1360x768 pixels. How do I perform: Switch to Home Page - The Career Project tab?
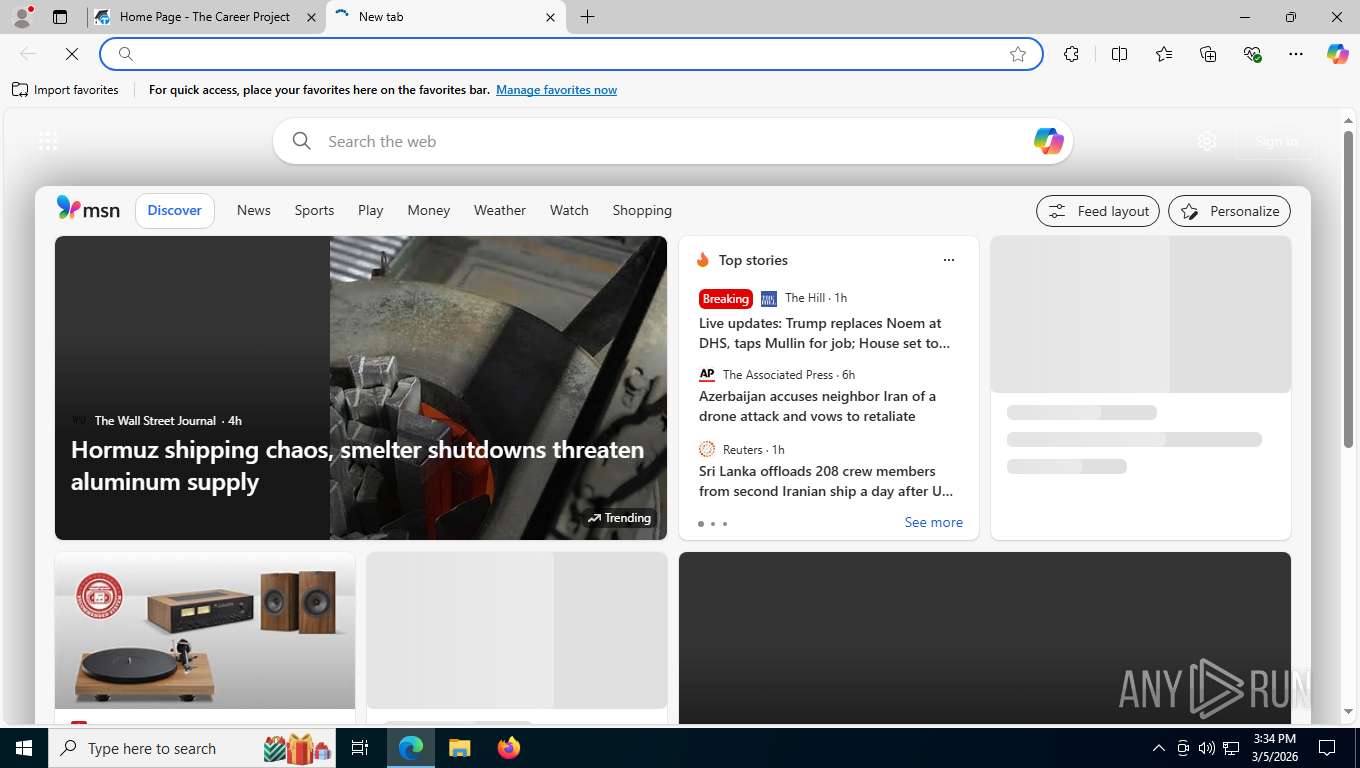(205, 17)
